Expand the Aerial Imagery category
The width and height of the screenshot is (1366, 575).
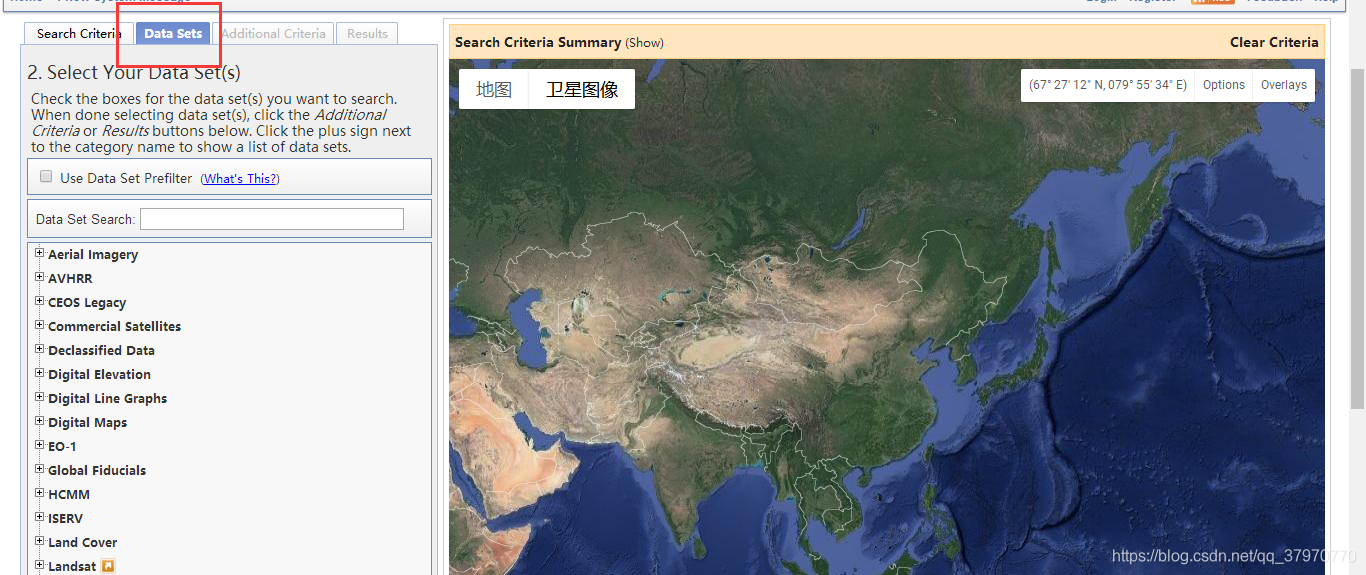point(40,253)
